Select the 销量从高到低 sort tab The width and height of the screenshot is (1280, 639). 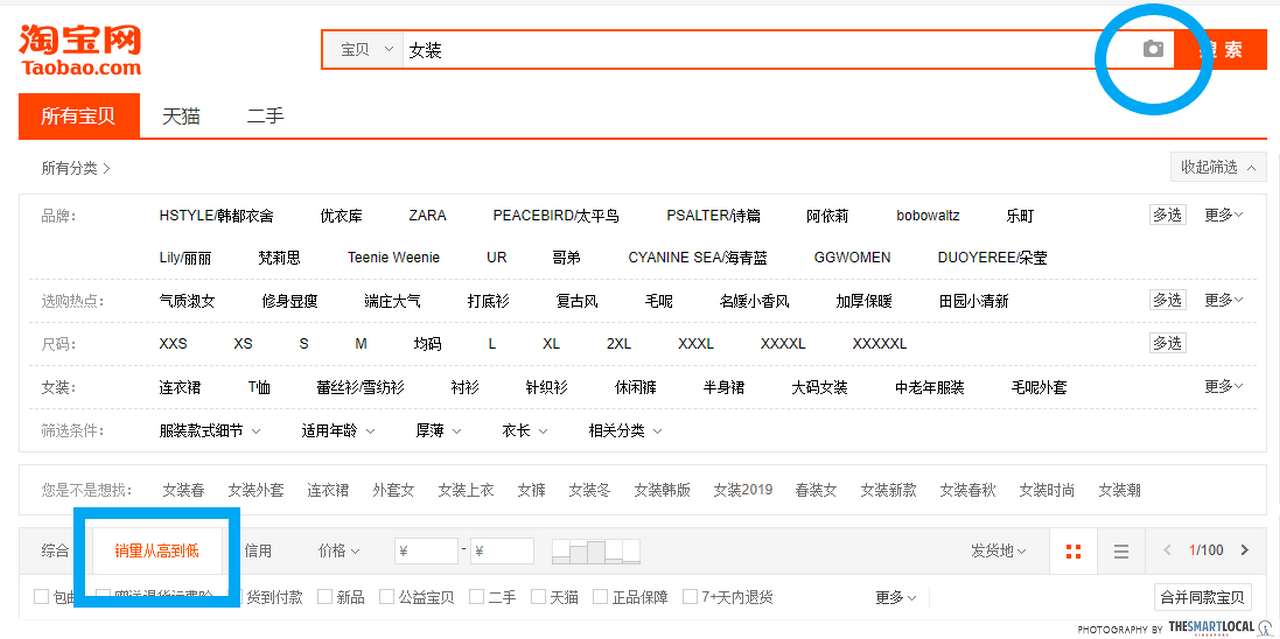point(157,551)
